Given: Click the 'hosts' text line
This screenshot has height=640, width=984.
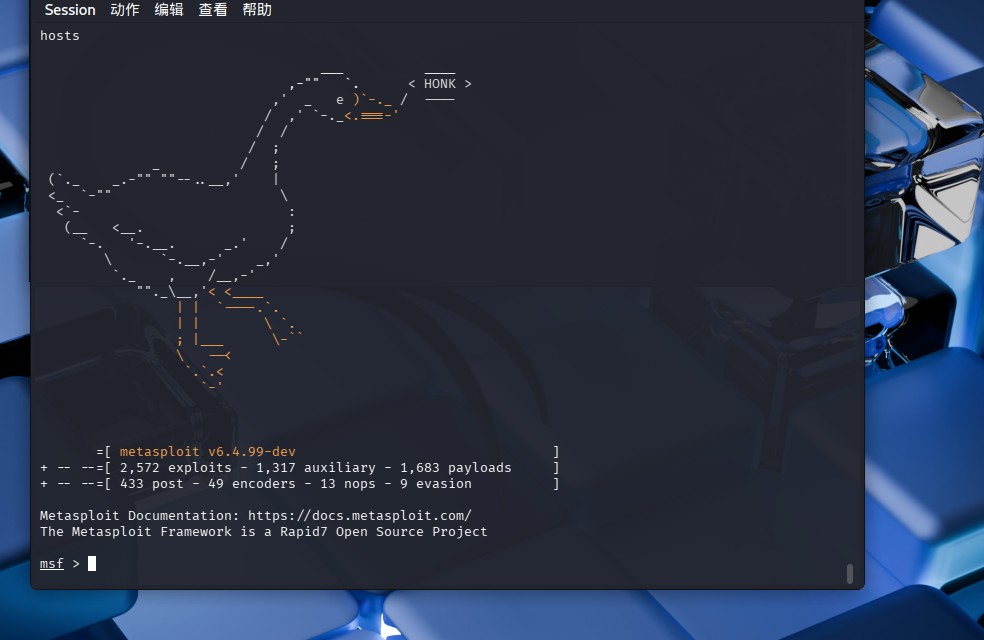Looking at the screenshot, I should 60,36.
